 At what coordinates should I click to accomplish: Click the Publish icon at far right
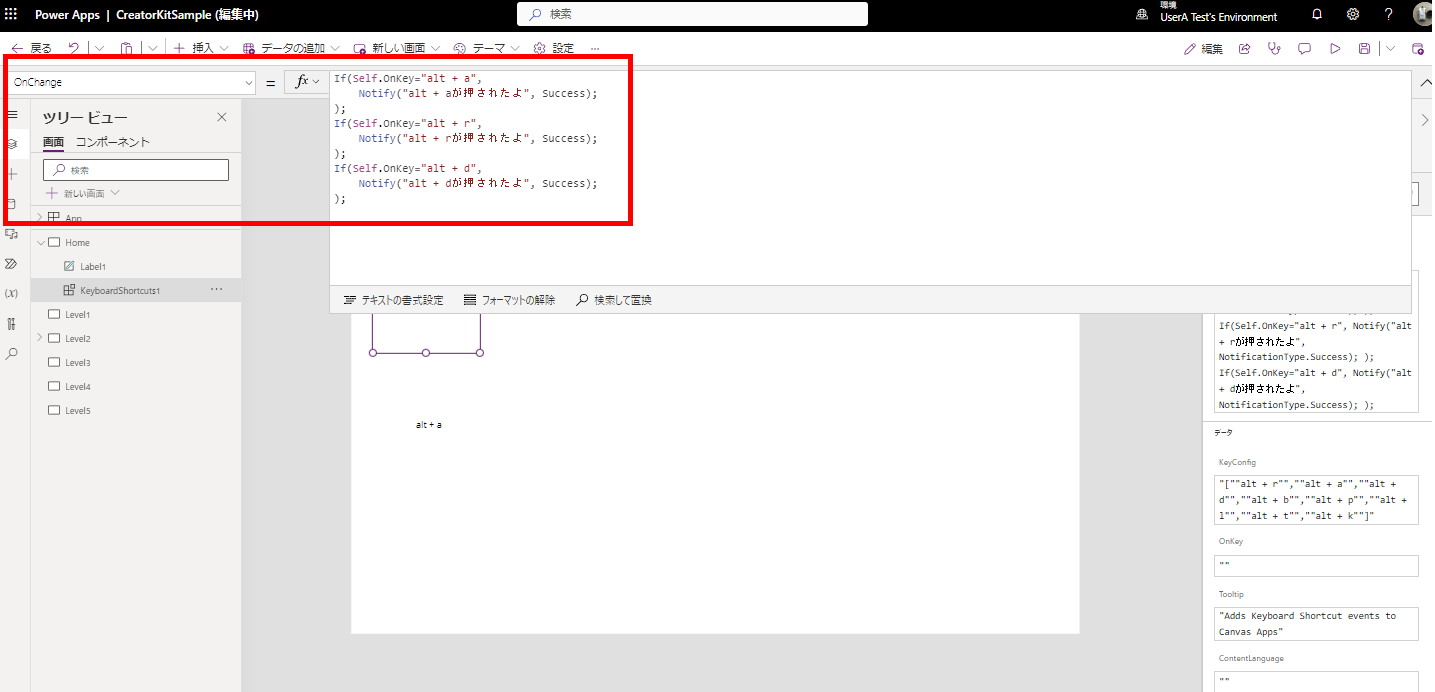(x=1417, y=48)
